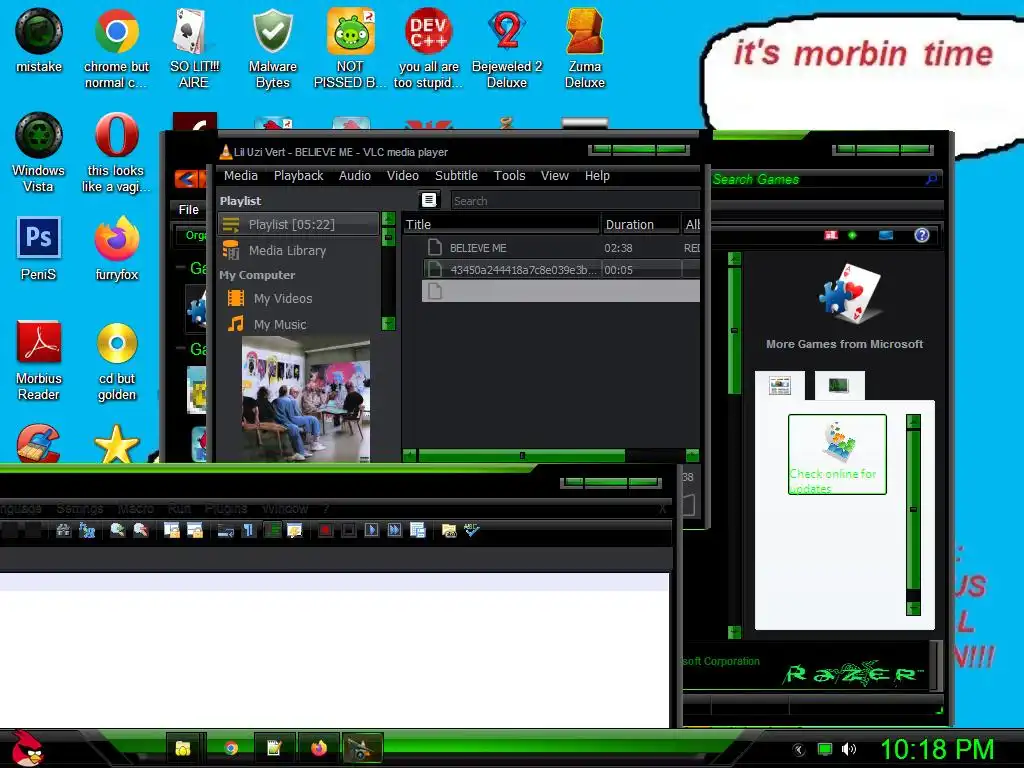This screenshot has height=768, width=1024.
Task: Click the VLC playlist Search field
Action: 575,200
